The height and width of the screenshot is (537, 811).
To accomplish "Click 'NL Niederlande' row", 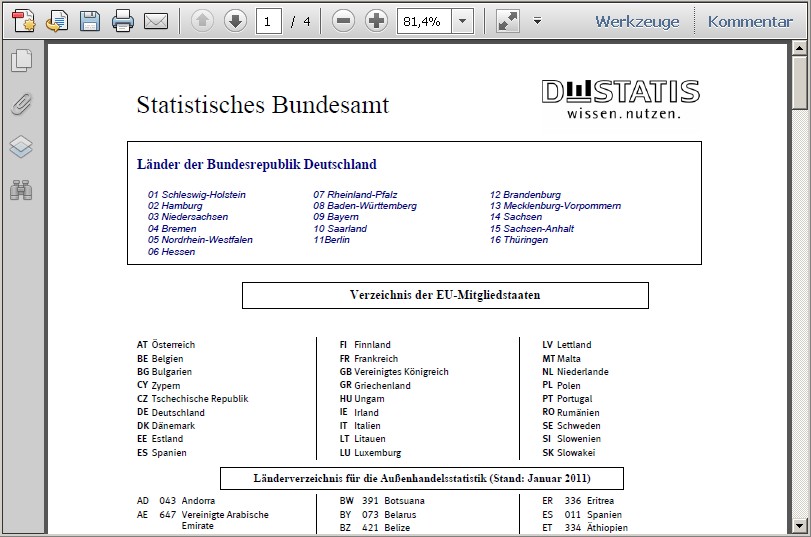I will tap(576, 371).
